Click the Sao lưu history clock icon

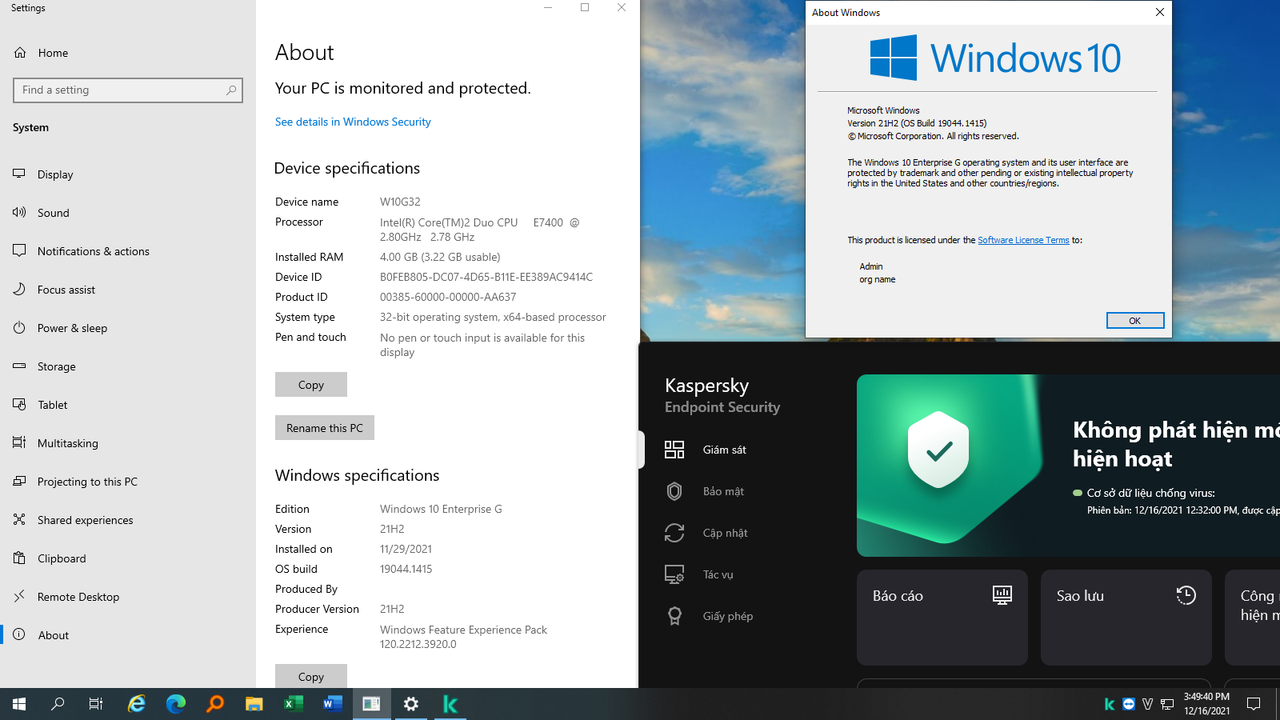click(1186, 595)
